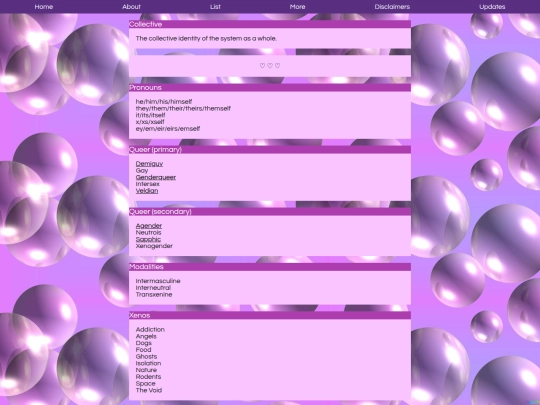Click the he/him/his/himself pronoun line
The image size is (540, 405).
click(164, 102)
